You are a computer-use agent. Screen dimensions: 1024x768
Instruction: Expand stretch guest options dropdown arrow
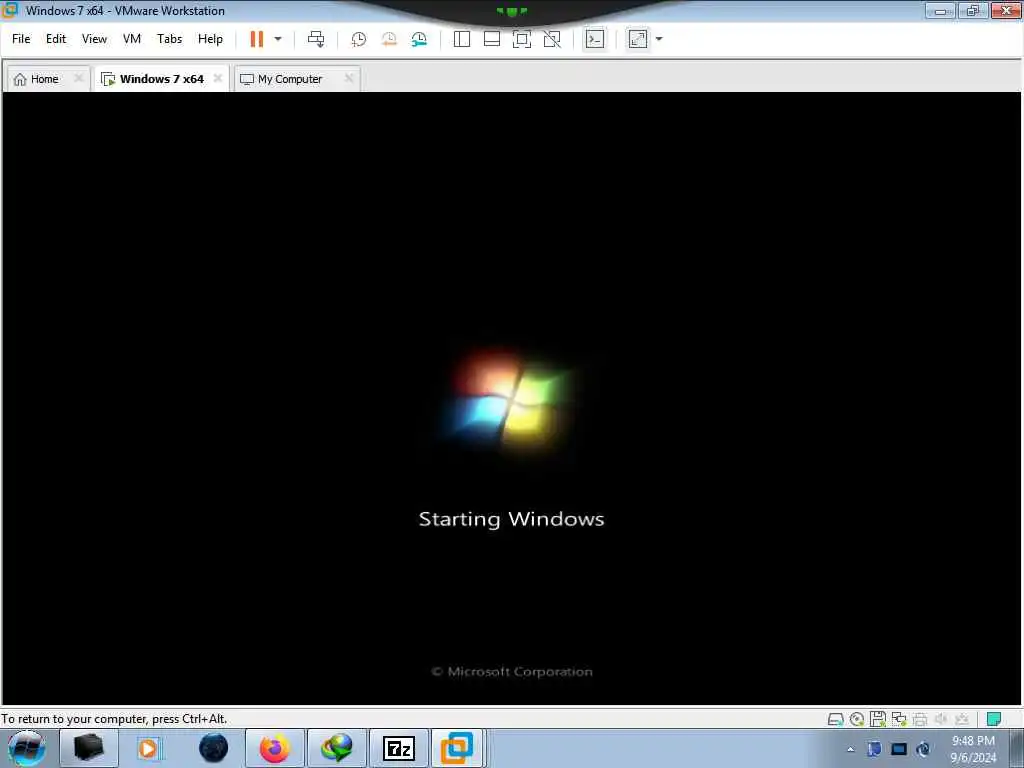[659, 39]
